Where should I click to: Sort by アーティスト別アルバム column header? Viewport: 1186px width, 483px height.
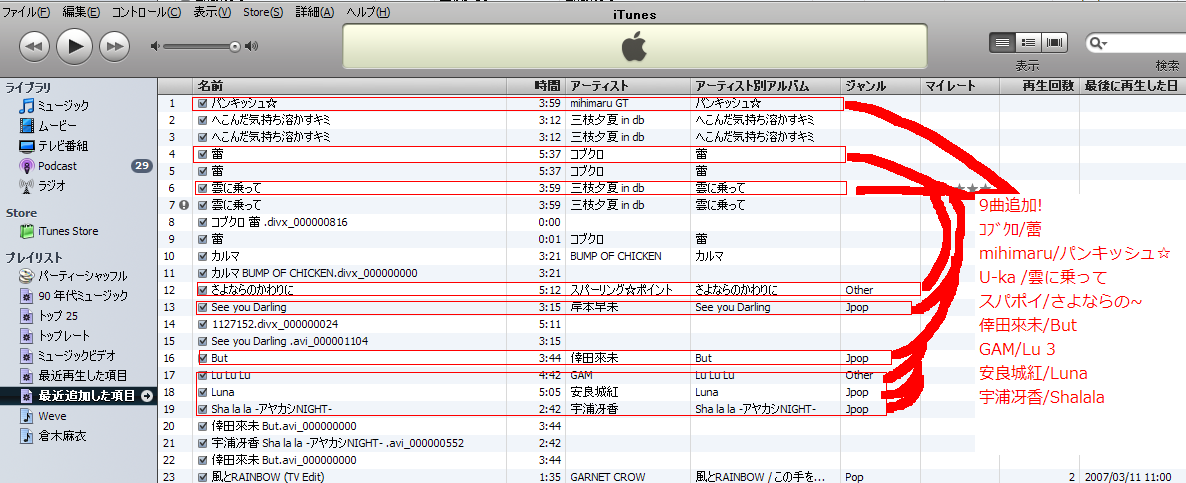[x=765, y=85]
